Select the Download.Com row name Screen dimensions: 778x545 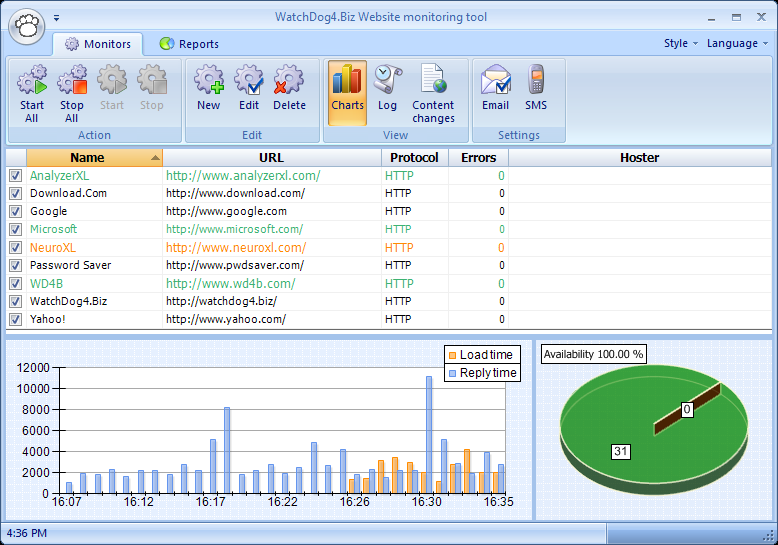(x=68, y=193)
